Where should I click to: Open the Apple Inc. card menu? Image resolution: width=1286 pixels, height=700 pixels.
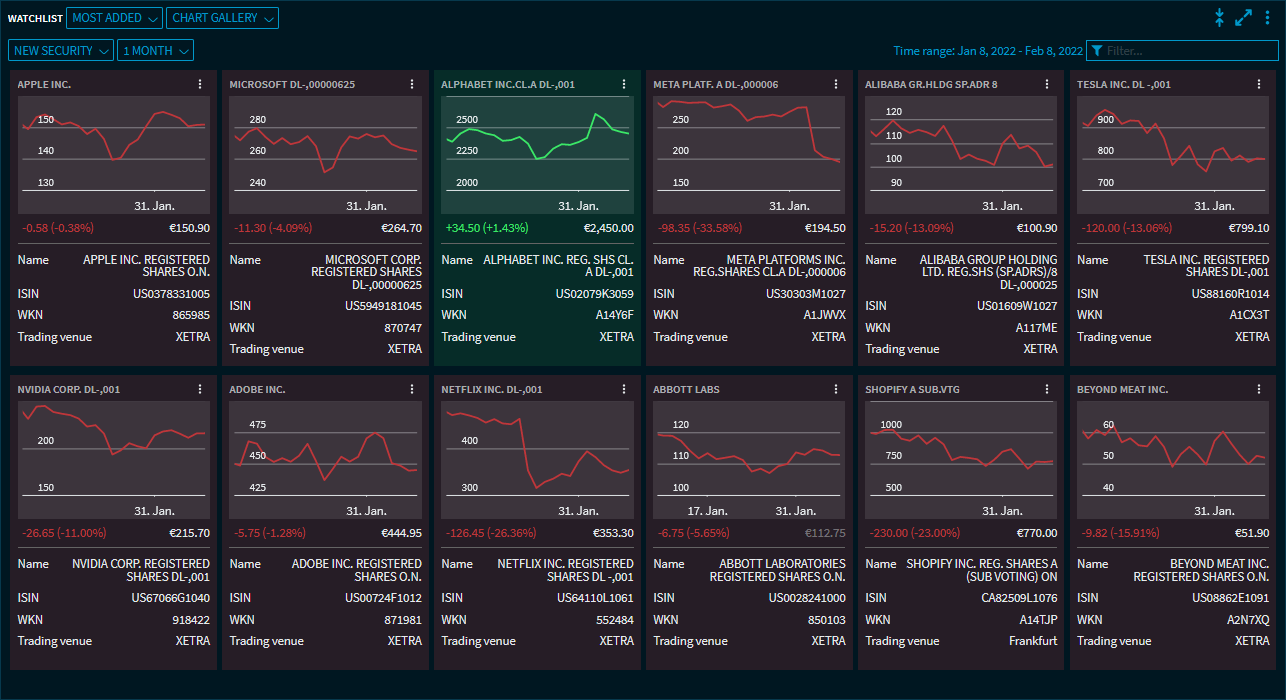tap(200, 85)
